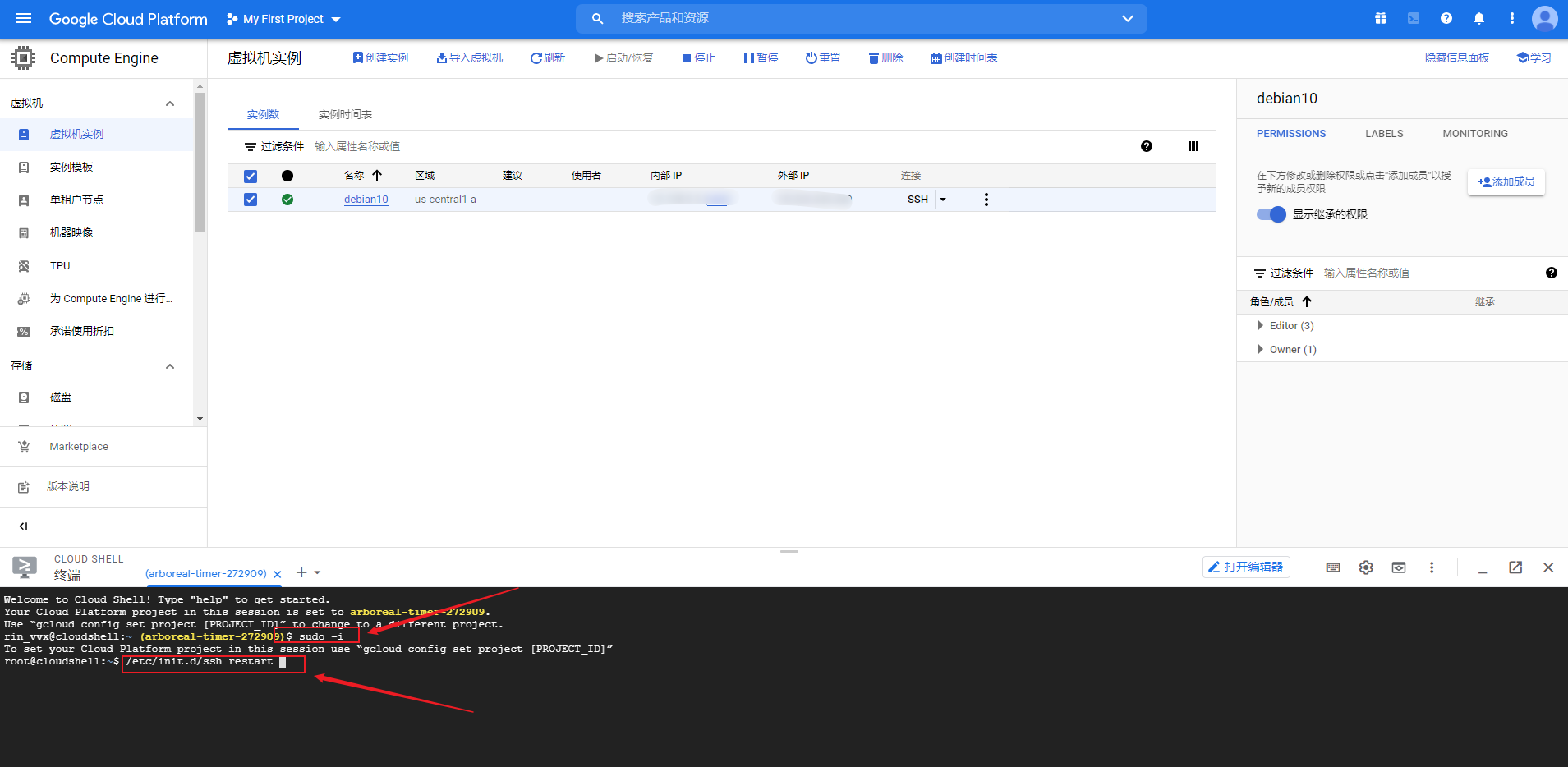Image resolution: width=1568 pixels, height=767 pixels.
Task: Close the arboreal-timer-272909 terminal tab
Action: [x=278, y=574]
